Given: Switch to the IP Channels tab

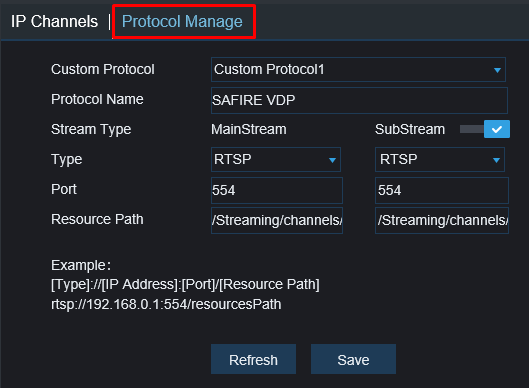Looking at the screenshot, I should pos(54,22).
